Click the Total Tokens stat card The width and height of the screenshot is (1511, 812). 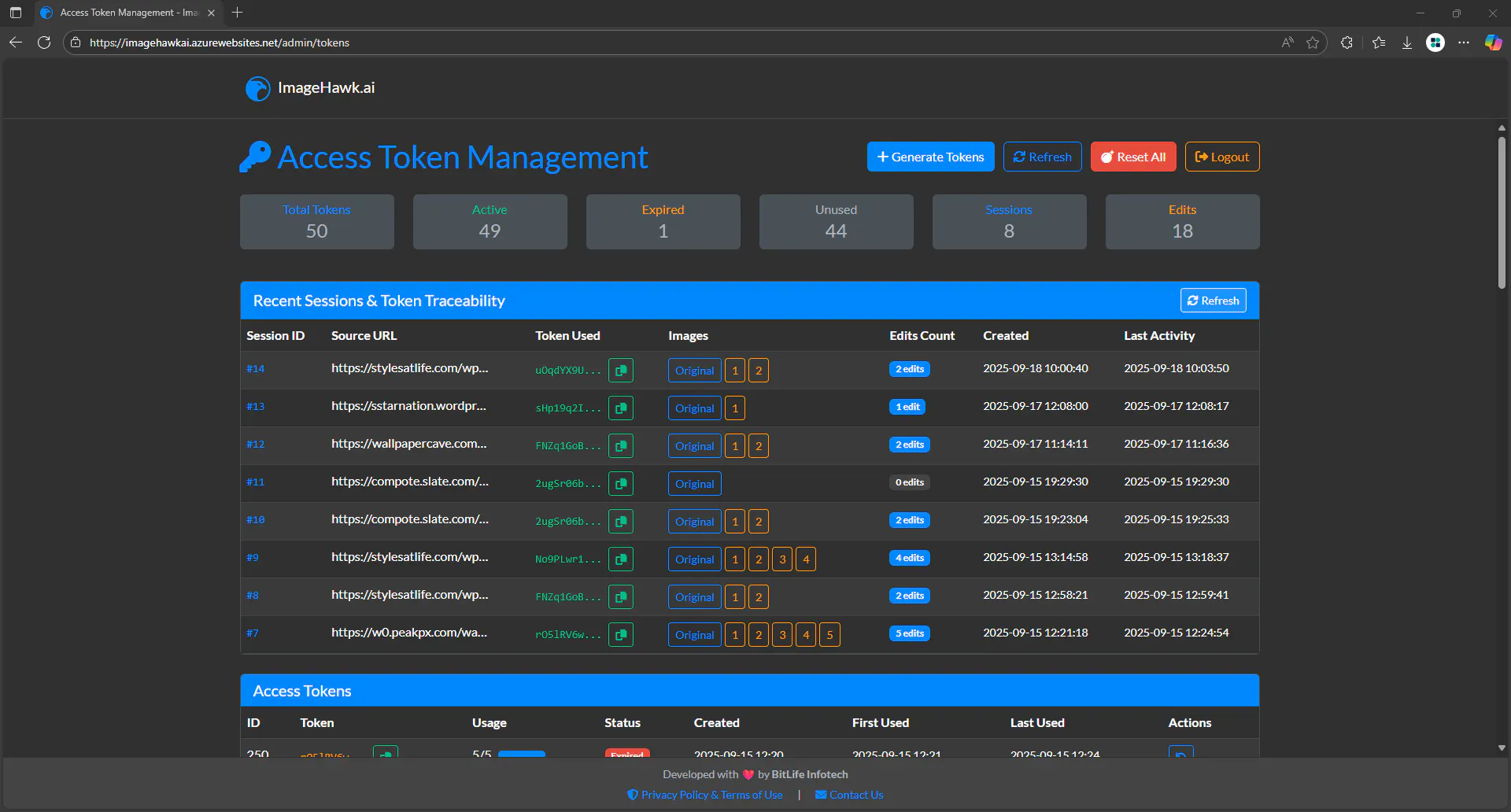point(316,222)
